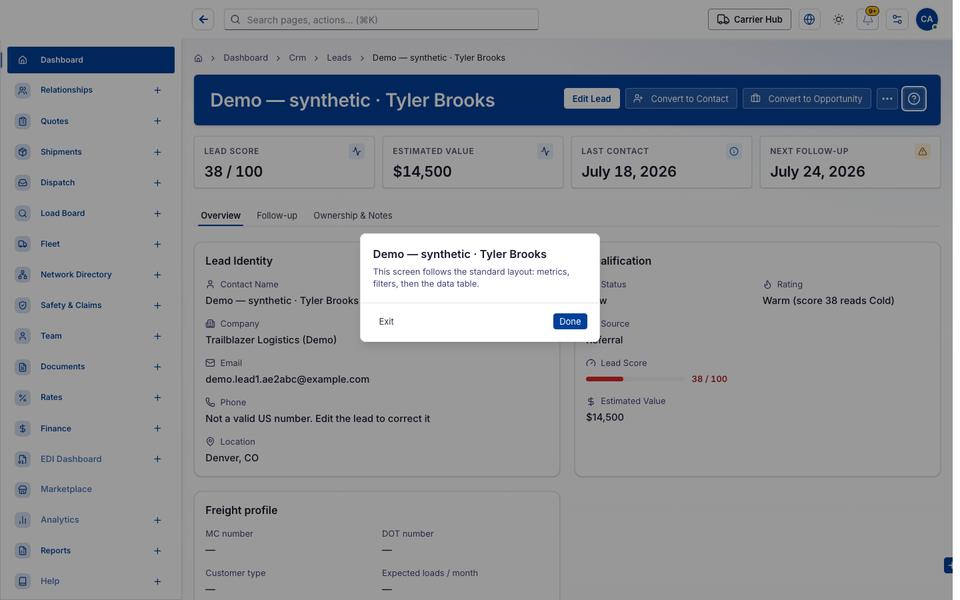Image resolution: width=960 pixels, height=600 pixels.
Task: Click the Lead Score activity icon
Action: tap(356, 151)
